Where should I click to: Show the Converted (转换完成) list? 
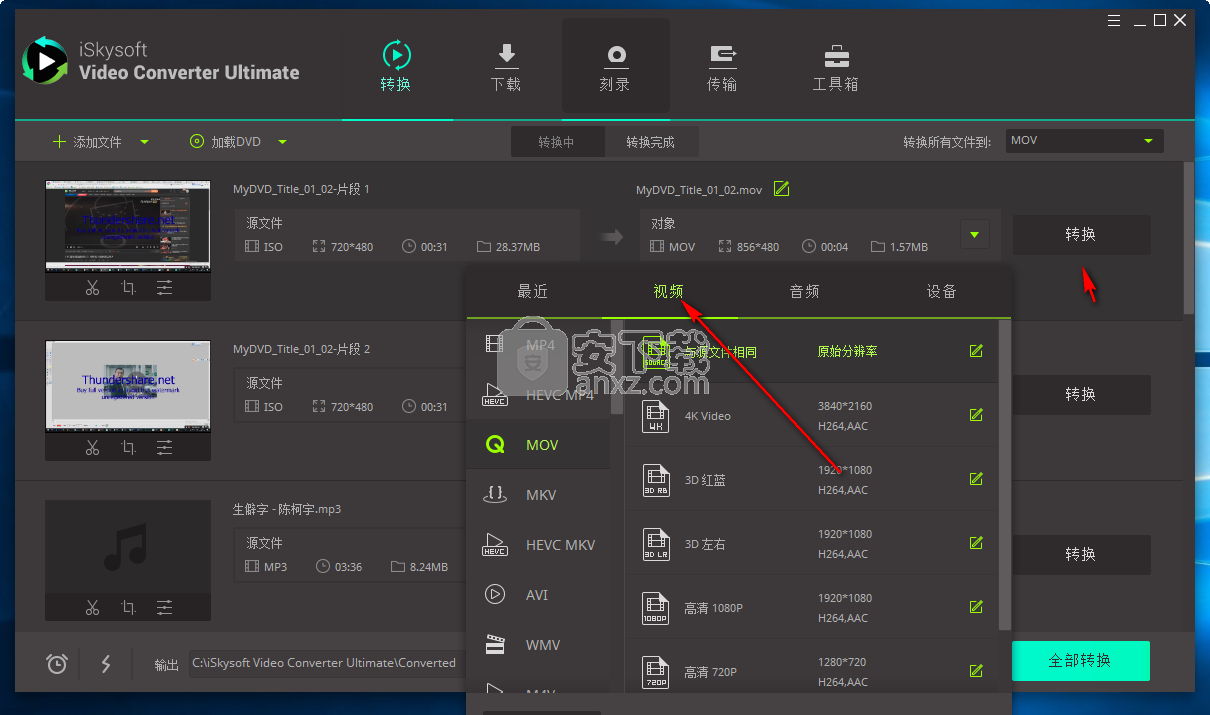[651, 142]
